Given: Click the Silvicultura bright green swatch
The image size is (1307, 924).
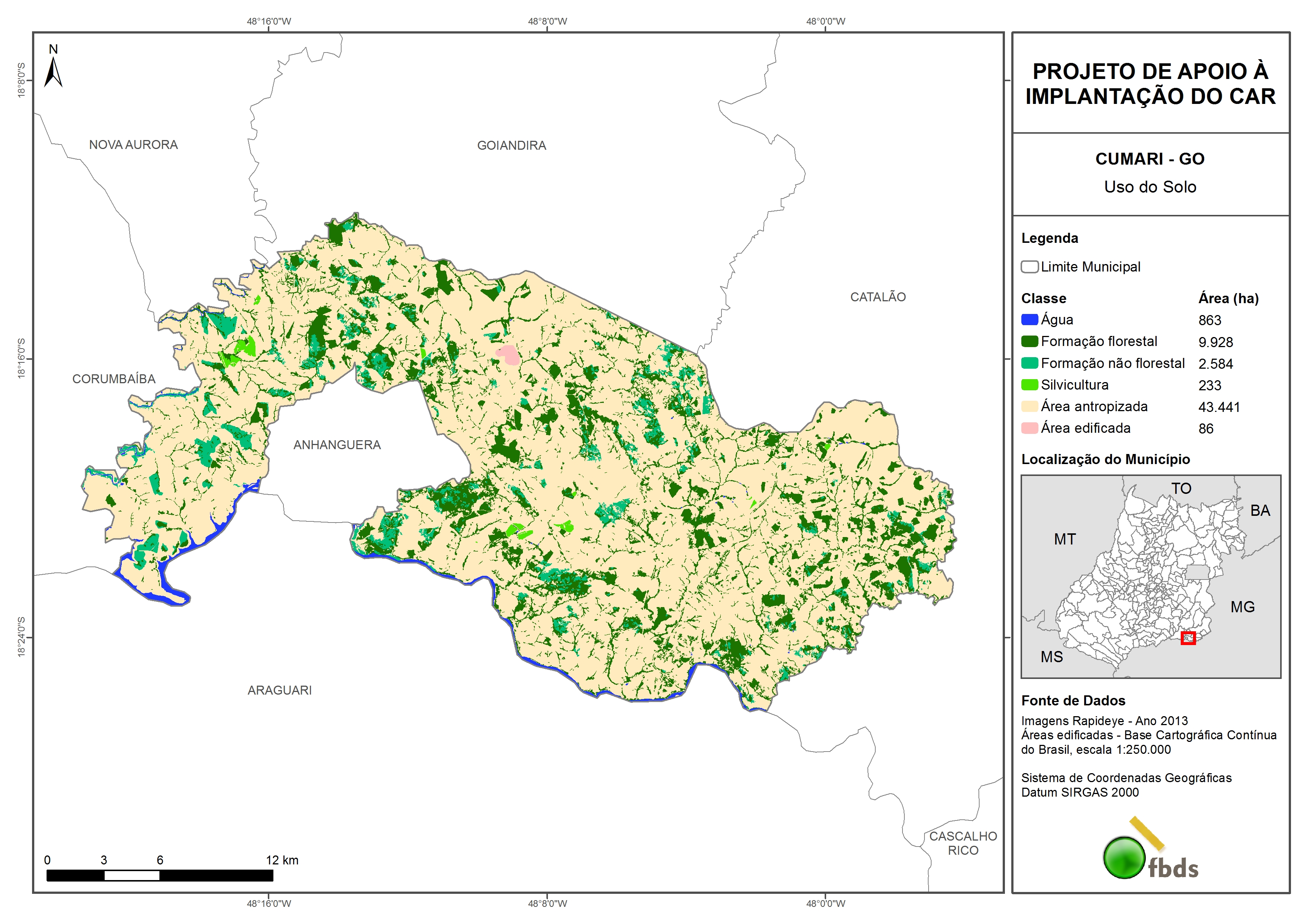Looking at the screenshot, I should 1029,385.
